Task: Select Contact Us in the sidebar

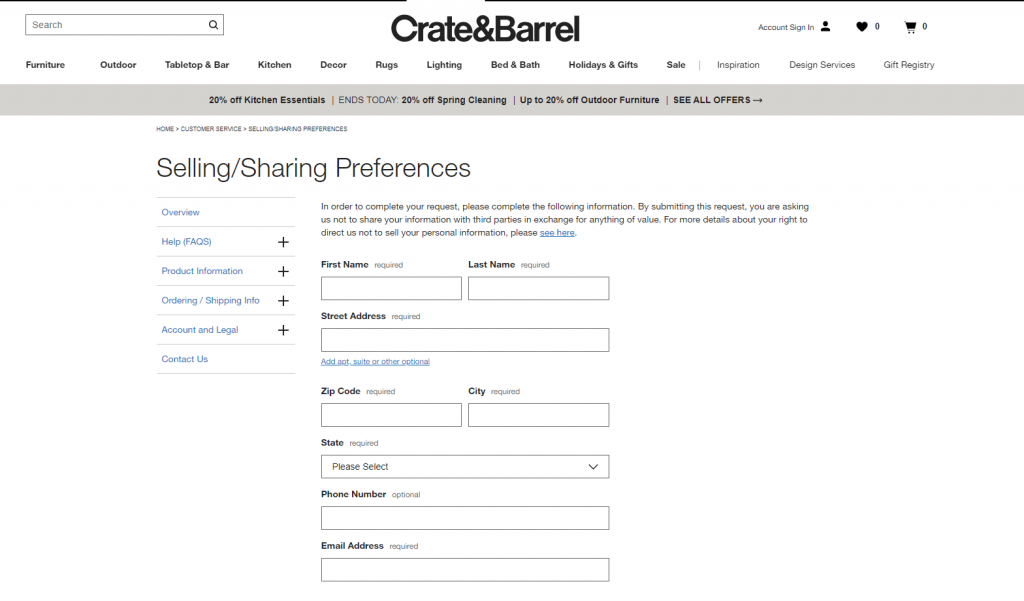Action: (184, 359)
